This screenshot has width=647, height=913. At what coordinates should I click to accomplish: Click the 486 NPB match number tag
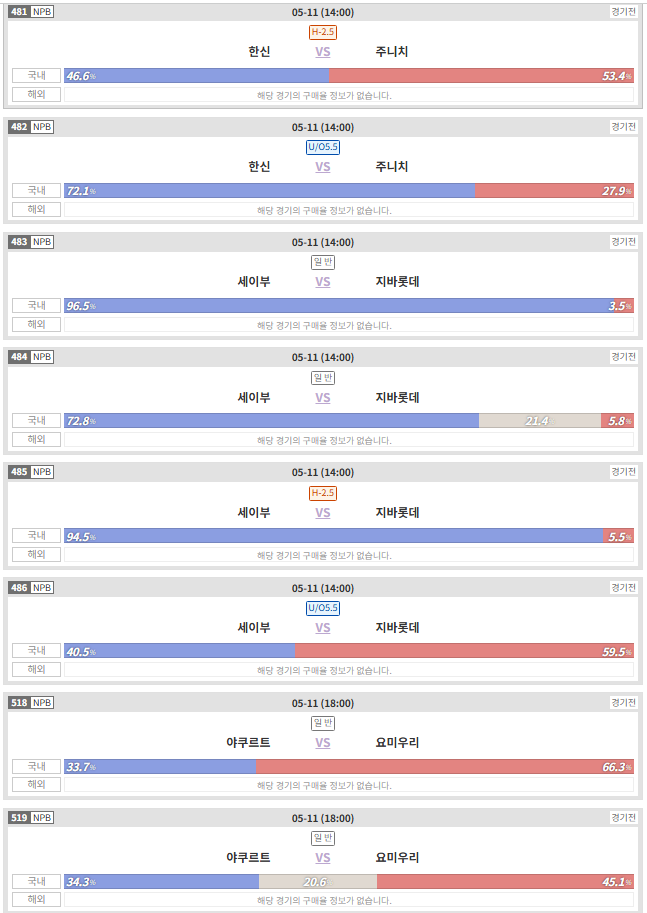point(31,588)
